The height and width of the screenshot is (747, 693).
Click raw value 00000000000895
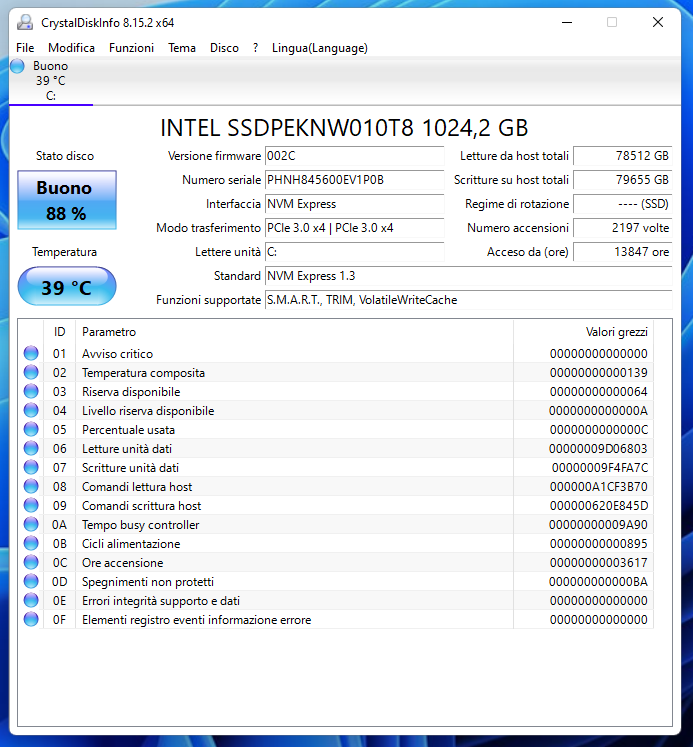(x=599, y=544)
